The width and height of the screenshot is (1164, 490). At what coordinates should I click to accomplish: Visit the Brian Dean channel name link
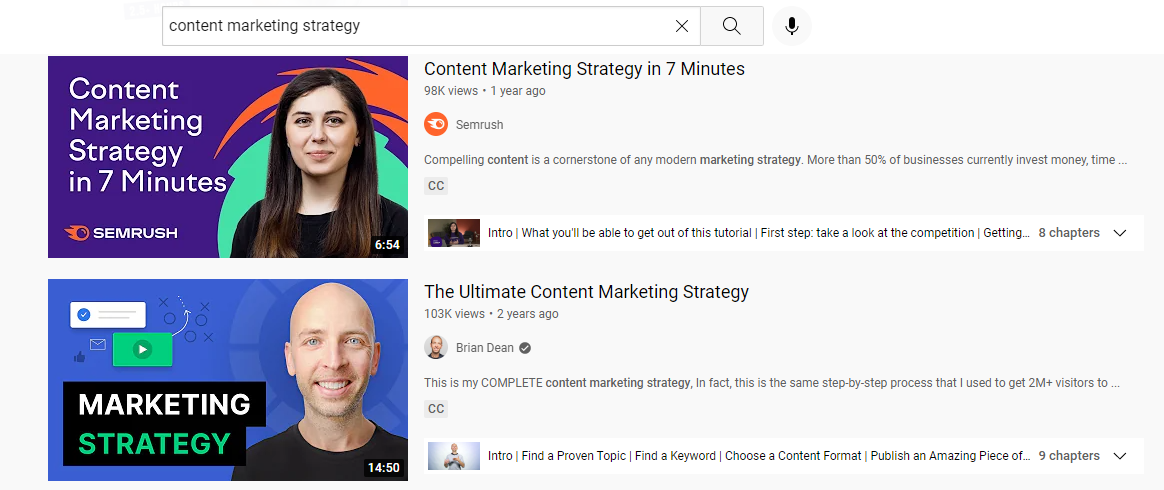pyautogui.click(x=485, y=347)
